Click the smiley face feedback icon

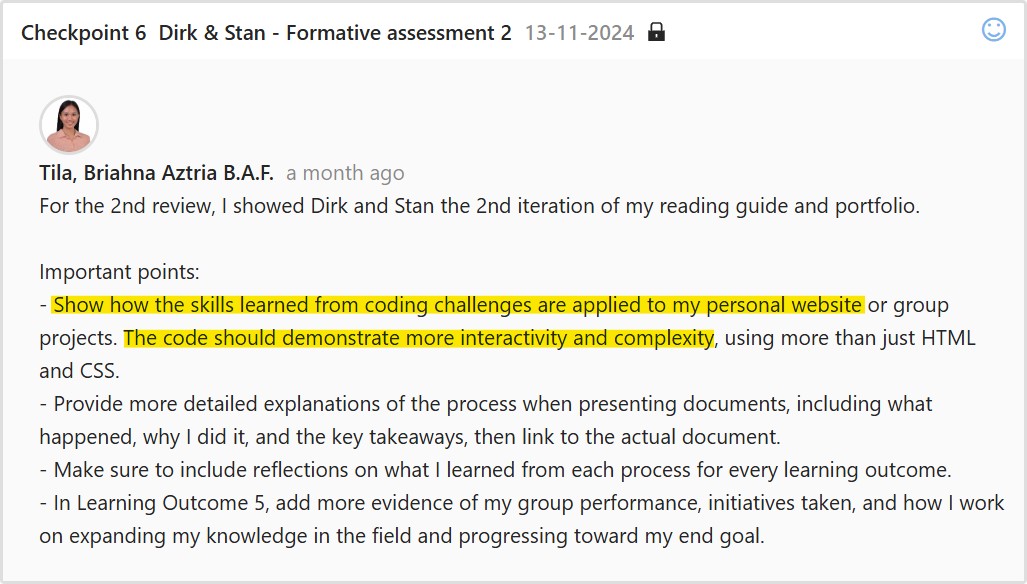coord(993,30)
